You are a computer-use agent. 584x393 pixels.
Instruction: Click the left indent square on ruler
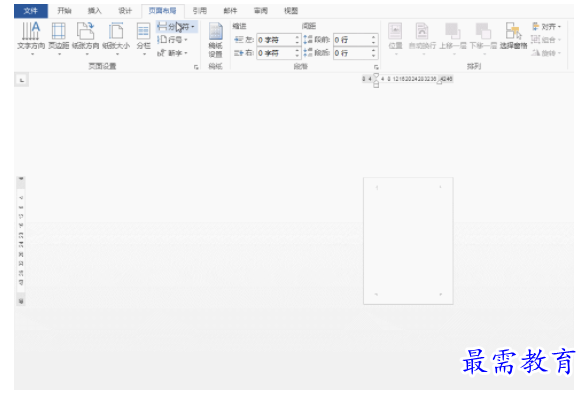[376, 85]
